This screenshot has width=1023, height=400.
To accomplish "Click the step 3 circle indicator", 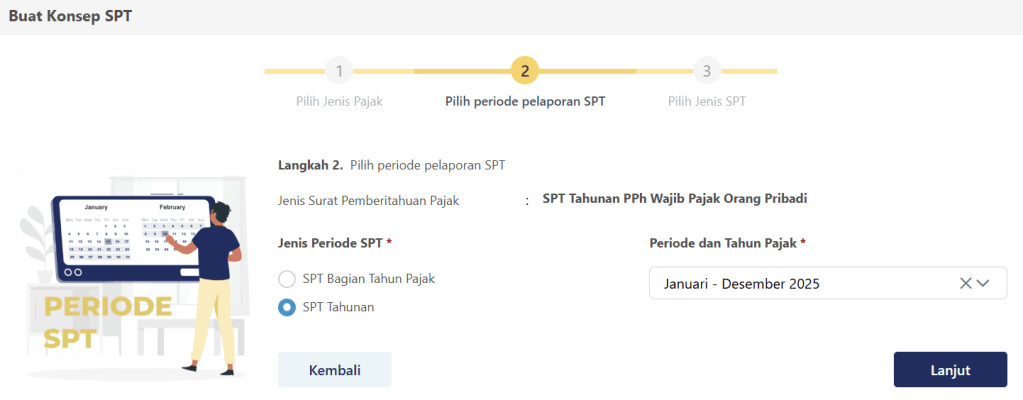I will [x=707, y=71].
